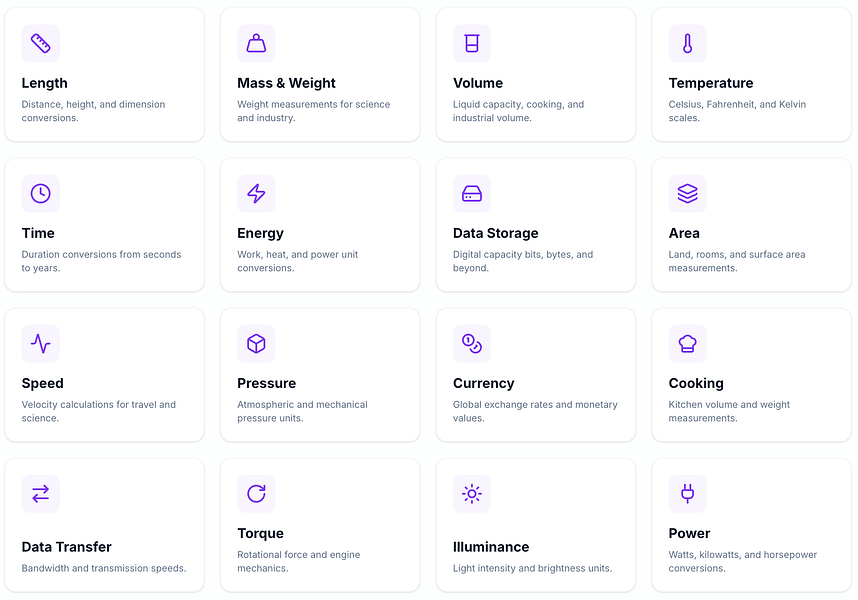Click "Velocity calculations for travel and science."
858x600 pixels.
98,411
